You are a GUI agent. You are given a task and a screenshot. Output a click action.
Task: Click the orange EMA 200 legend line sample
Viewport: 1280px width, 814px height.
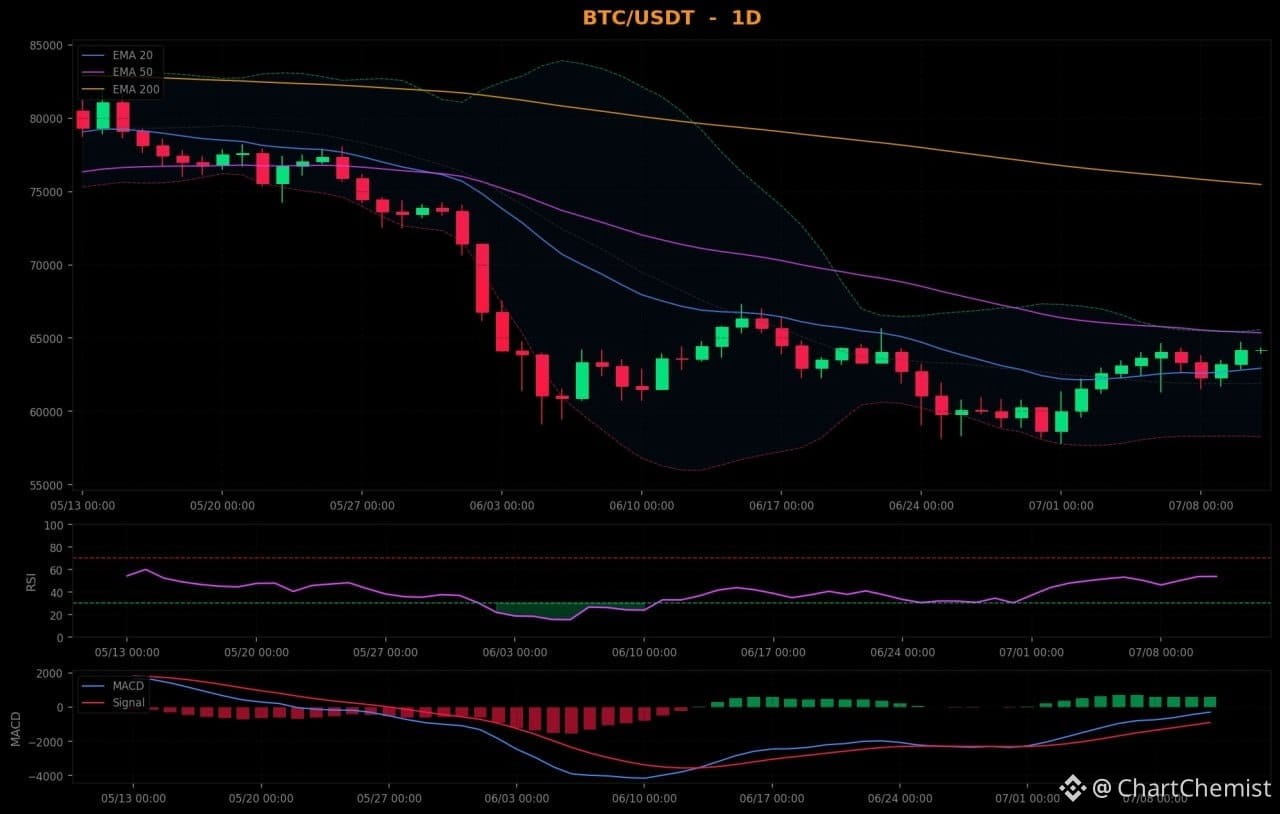click(95, 89)
